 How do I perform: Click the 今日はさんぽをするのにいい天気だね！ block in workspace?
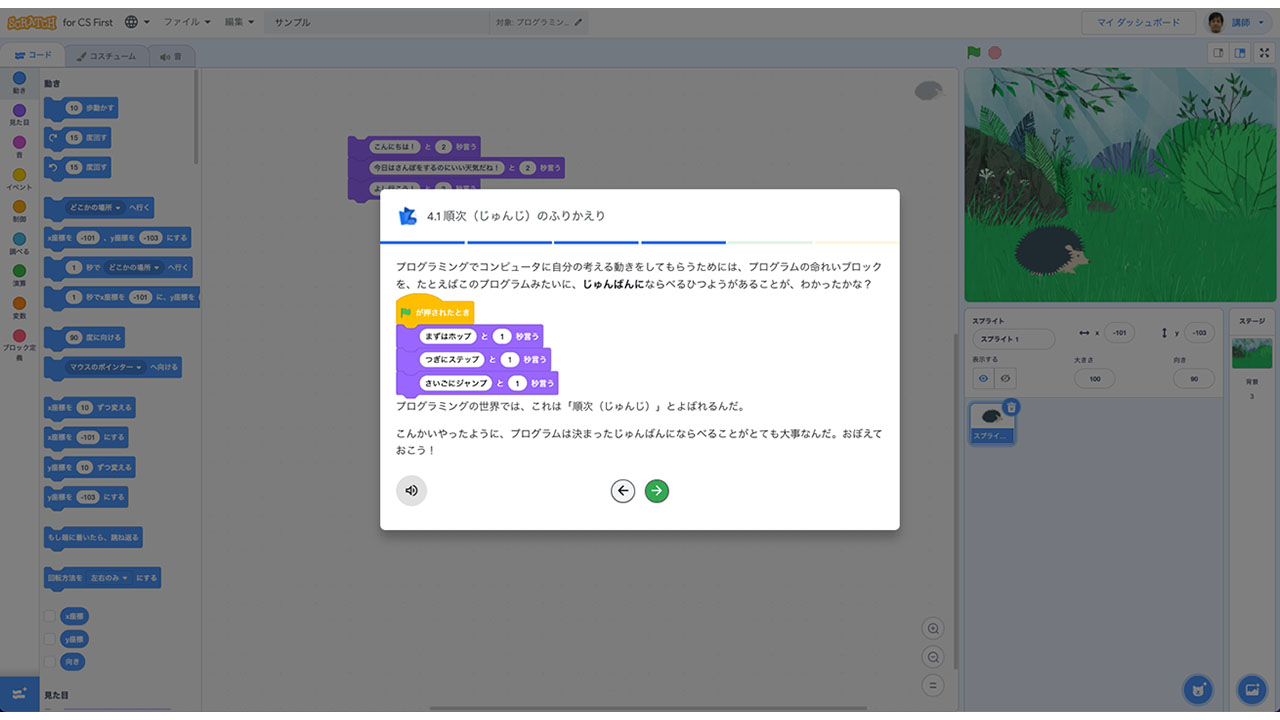pyautogui.click(x=456, y=168)
